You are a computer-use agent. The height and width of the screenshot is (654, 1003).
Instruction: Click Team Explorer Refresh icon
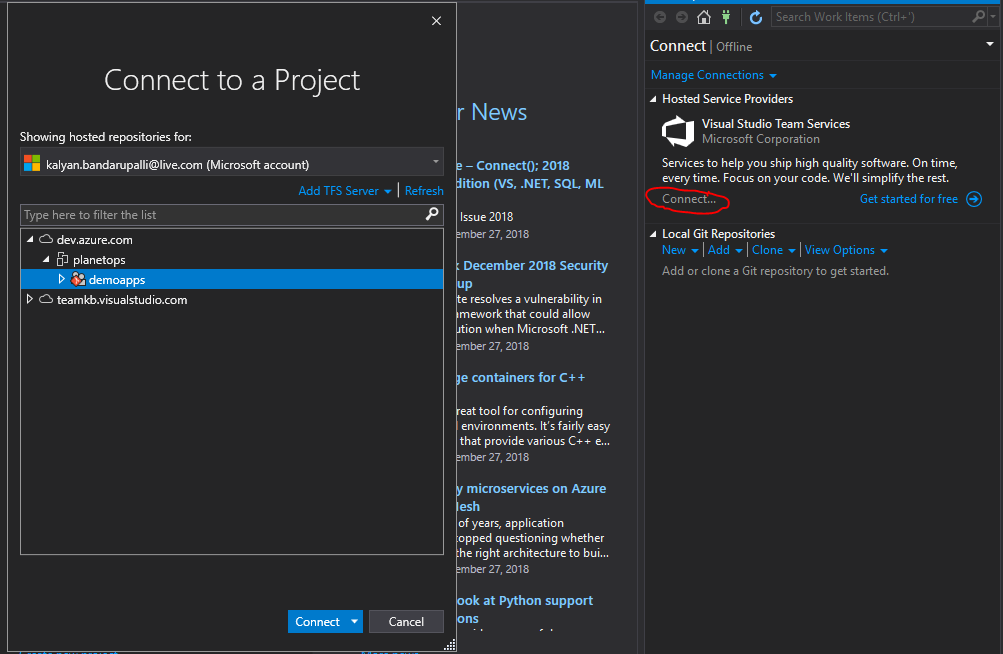click(x=755, y=17)
